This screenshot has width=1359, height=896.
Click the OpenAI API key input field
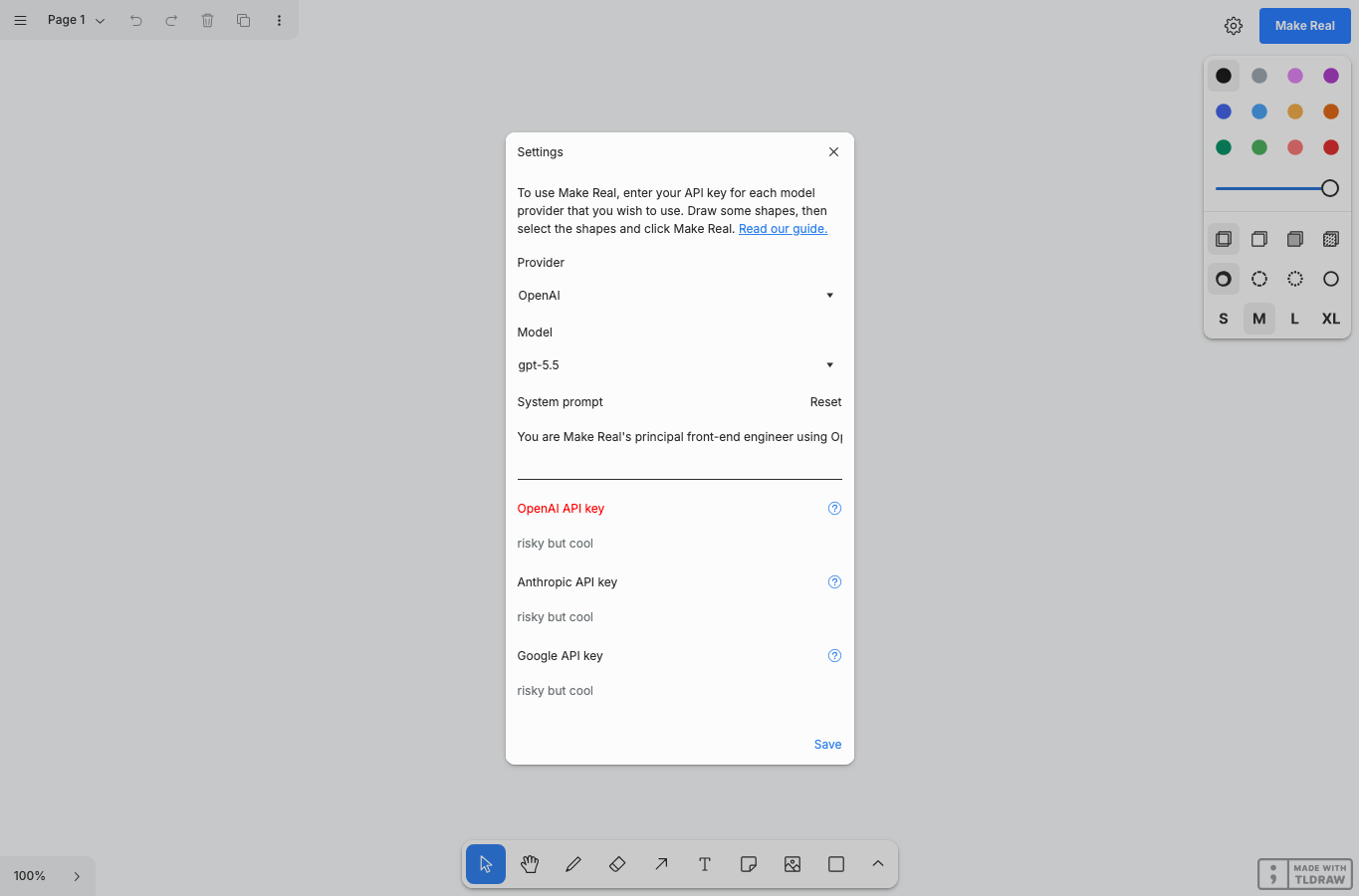pyautogui.click(x=679, y=544)
